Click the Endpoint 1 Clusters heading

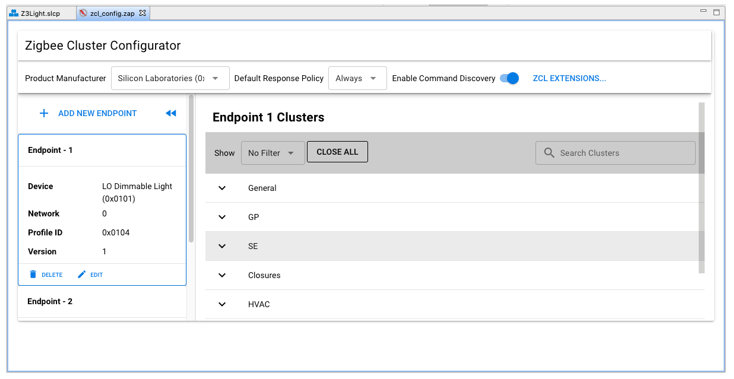(268, 117)
